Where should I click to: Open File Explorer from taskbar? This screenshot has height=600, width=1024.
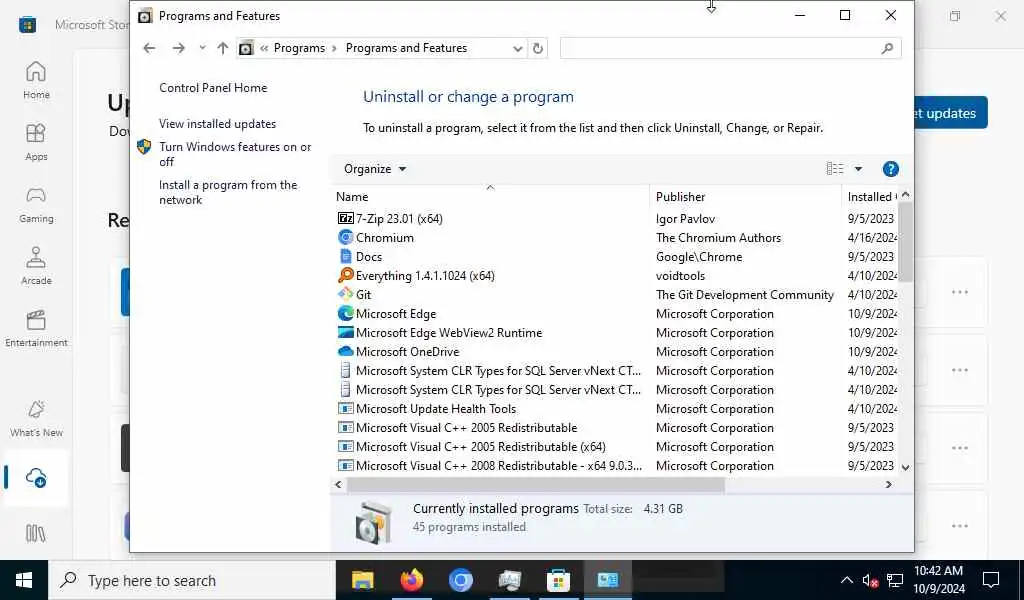click(x=362, y=580)
